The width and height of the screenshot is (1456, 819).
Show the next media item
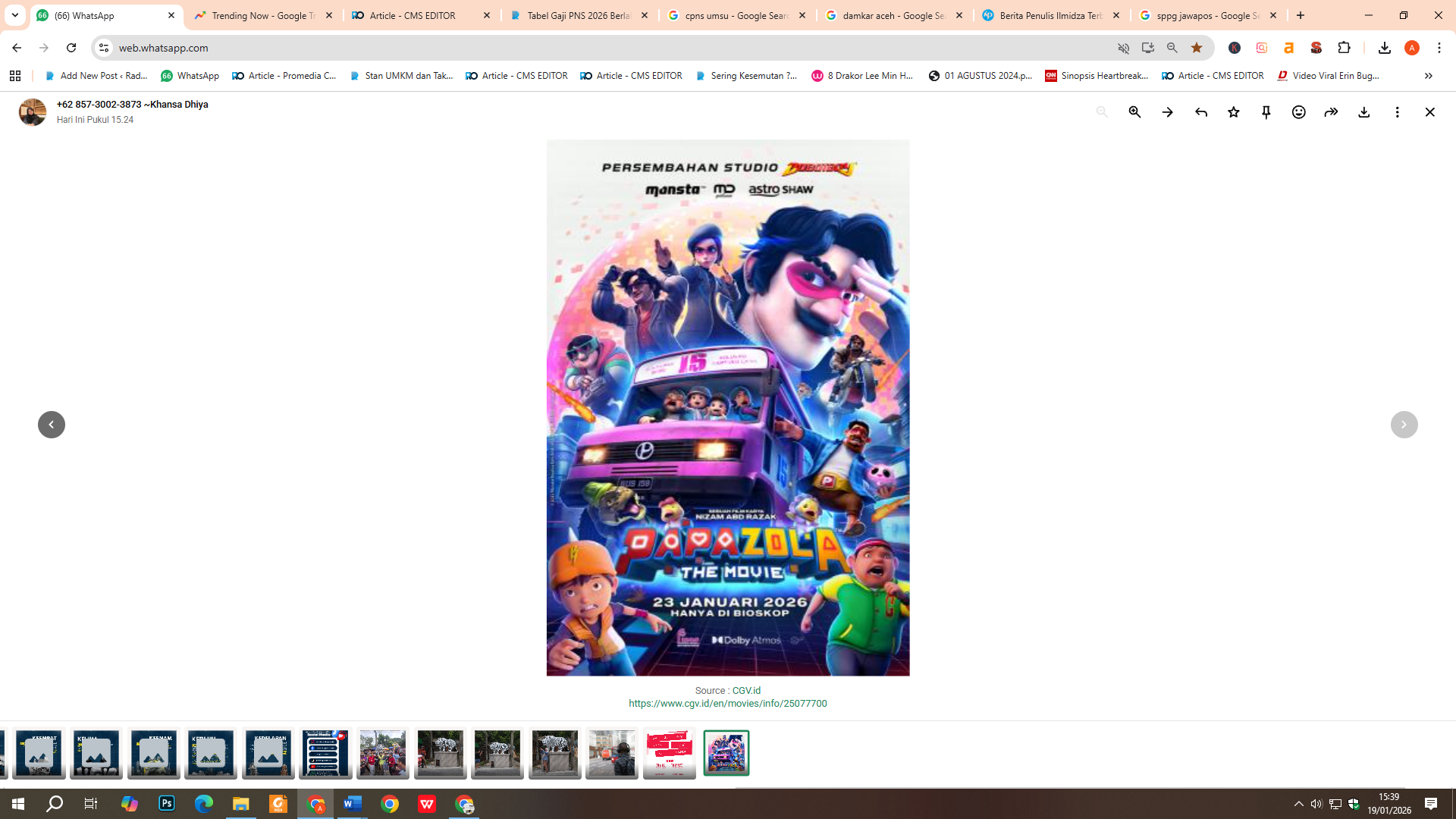pyautogui.click(x=1404, y=425)
